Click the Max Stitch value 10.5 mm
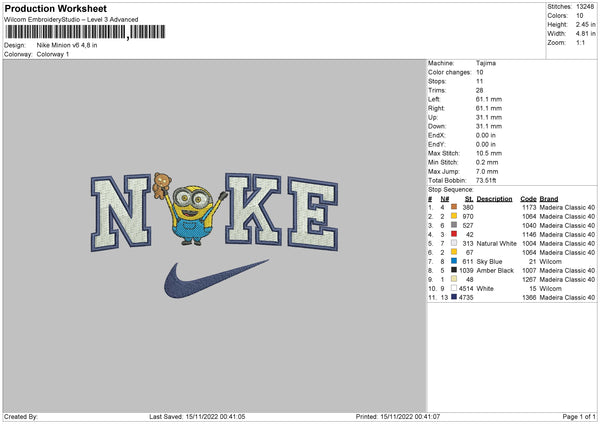Viewport: 600px width, 424px height. coord(487,153)
